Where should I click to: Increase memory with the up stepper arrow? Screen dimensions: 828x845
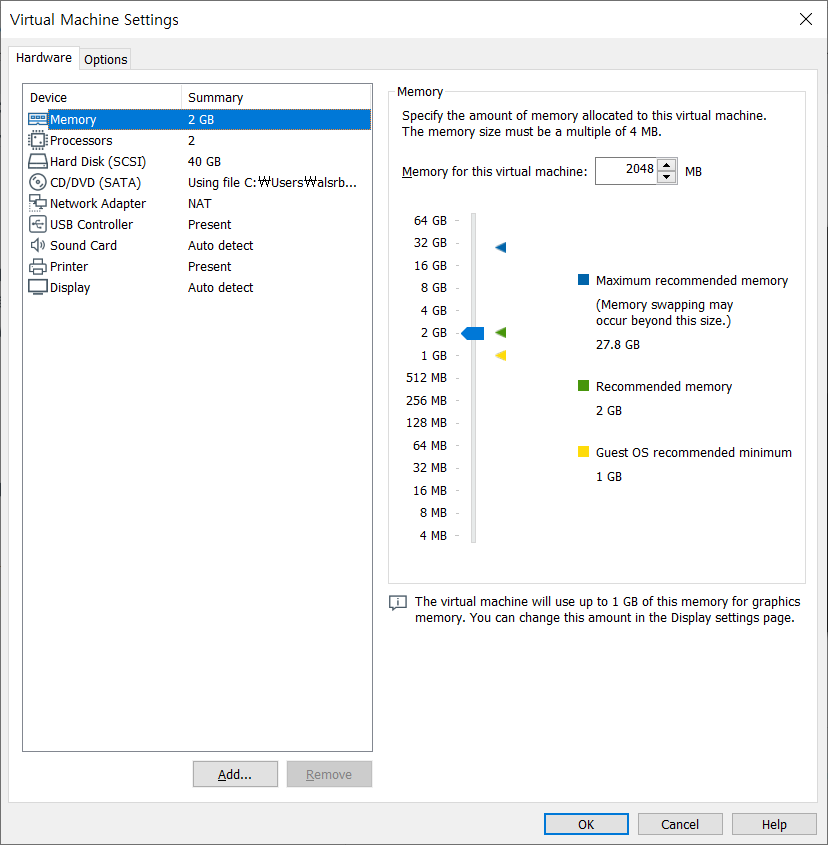[x=667, y=165]
